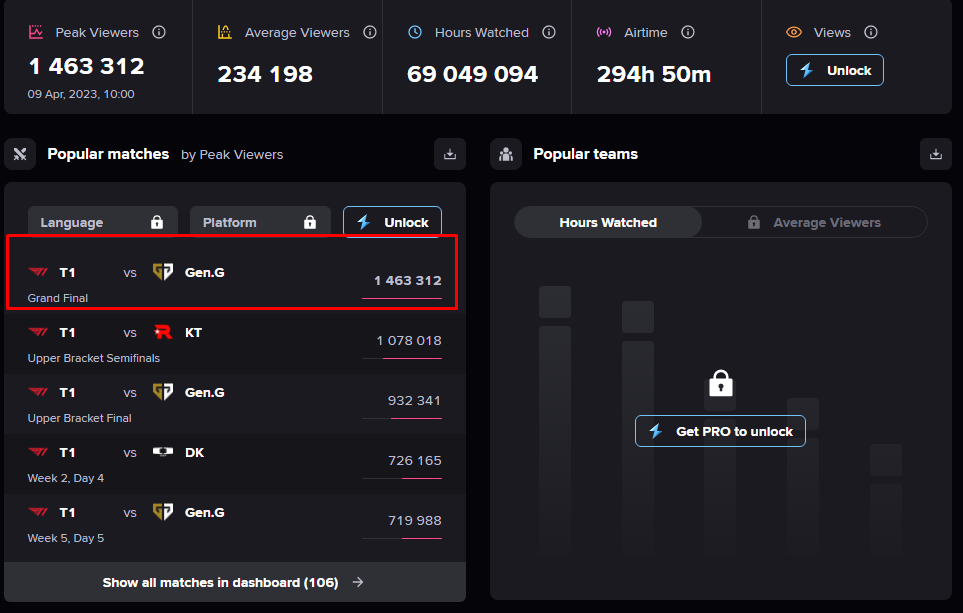Select the Hours Watched tab
The width and height of the screenshot is (963, 613).
click(608, 222)
